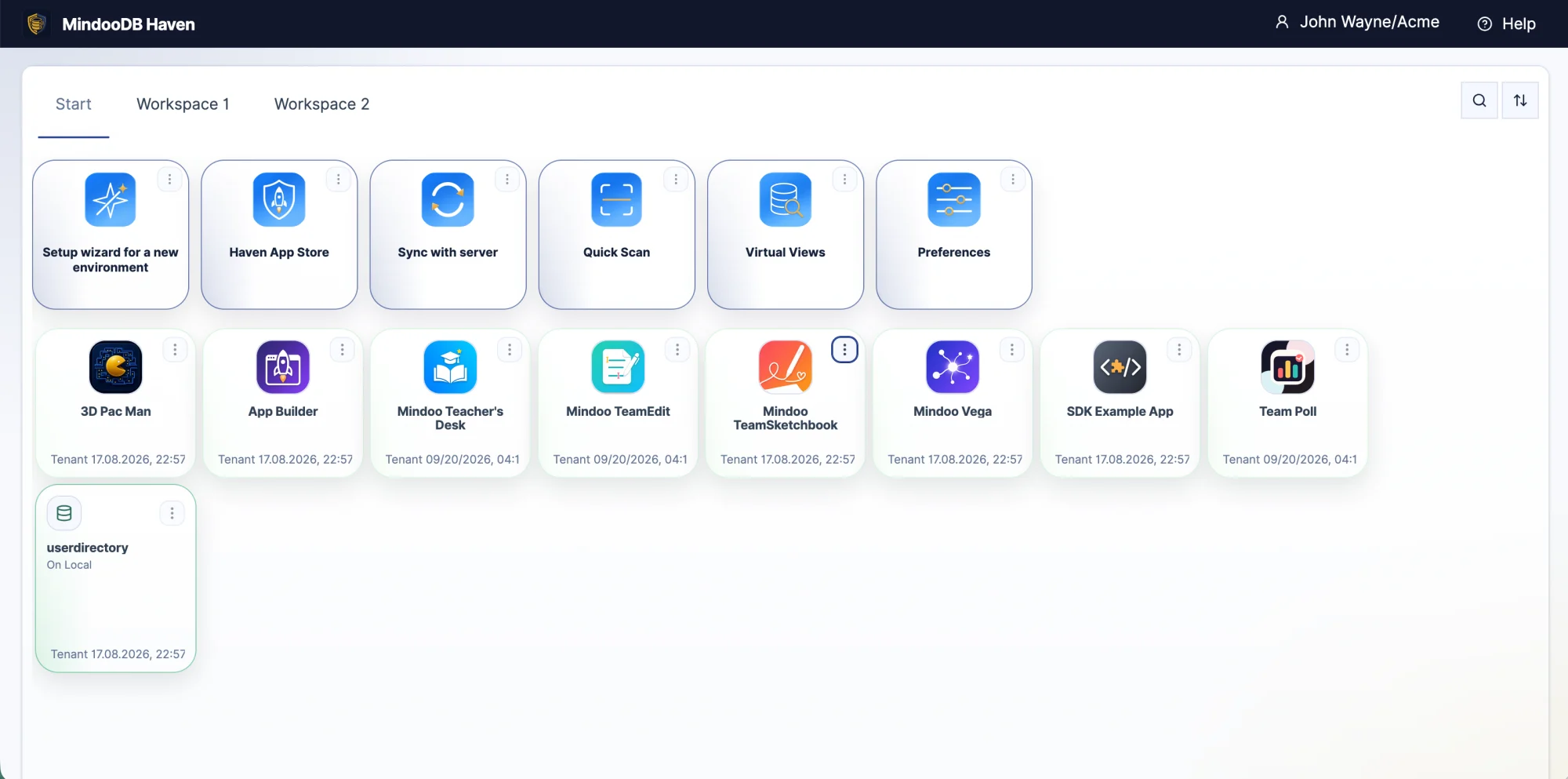Image resolution: width=1568 pixels, height=779 pixels.
Task: Open Mindoo TeamSketchbook icon
Action: pyautogui.click(x=785, y=366)
